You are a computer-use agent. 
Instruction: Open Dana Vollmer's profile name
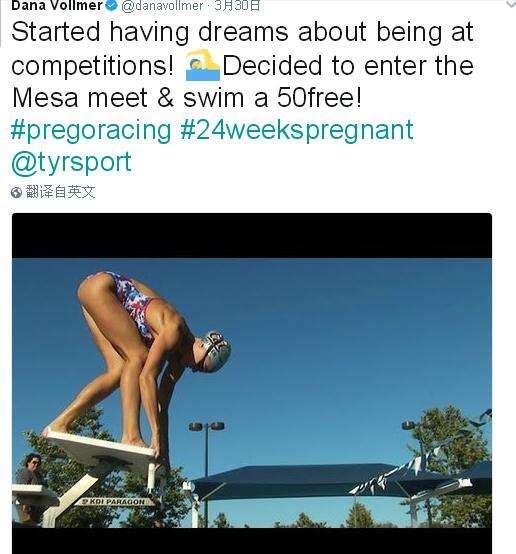click(x=57, y=5)
